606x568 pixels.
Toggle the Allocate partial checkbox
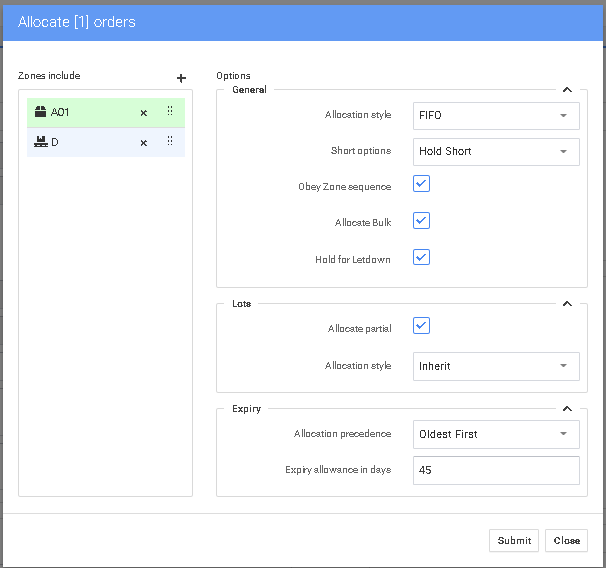coord(421,326)
